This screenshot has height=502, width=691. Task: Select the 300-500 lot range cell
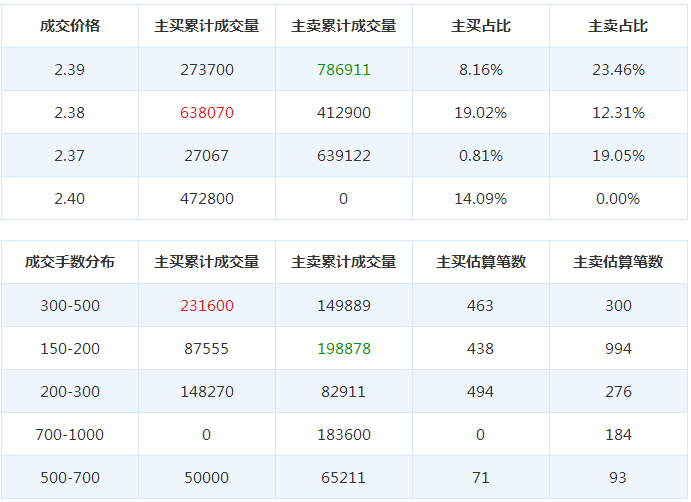coord(70,305)
